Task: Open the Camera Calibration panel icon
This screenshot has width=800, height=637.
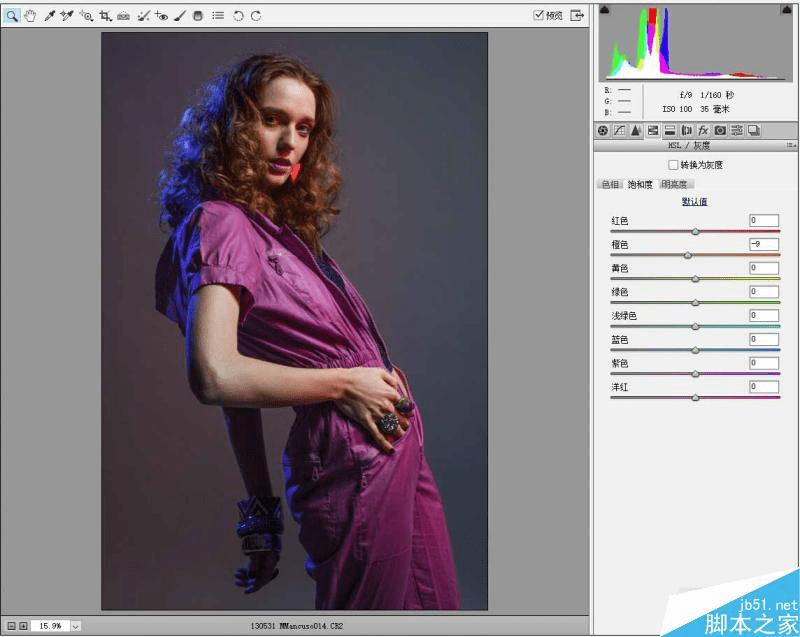Action: click(x=720, y=130)
